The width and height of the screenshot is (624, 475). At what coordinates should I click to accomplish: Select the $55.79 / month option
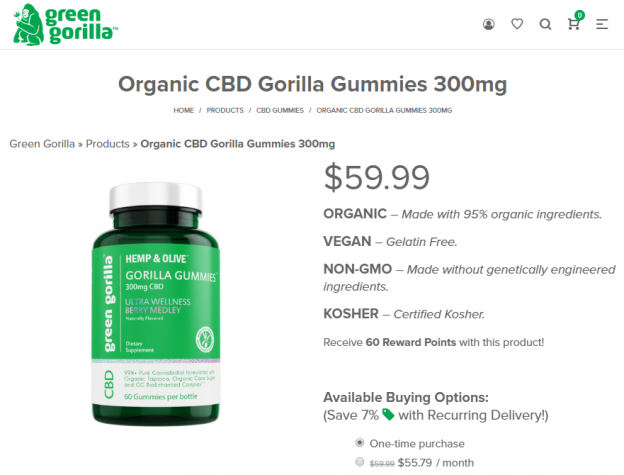click(360, 461)
